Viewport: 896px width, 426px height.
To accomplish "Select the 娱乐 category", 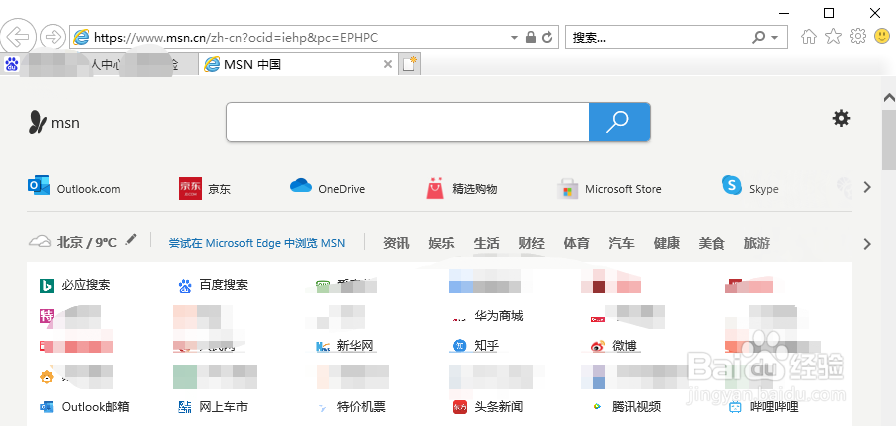I will tap(441, 243).
